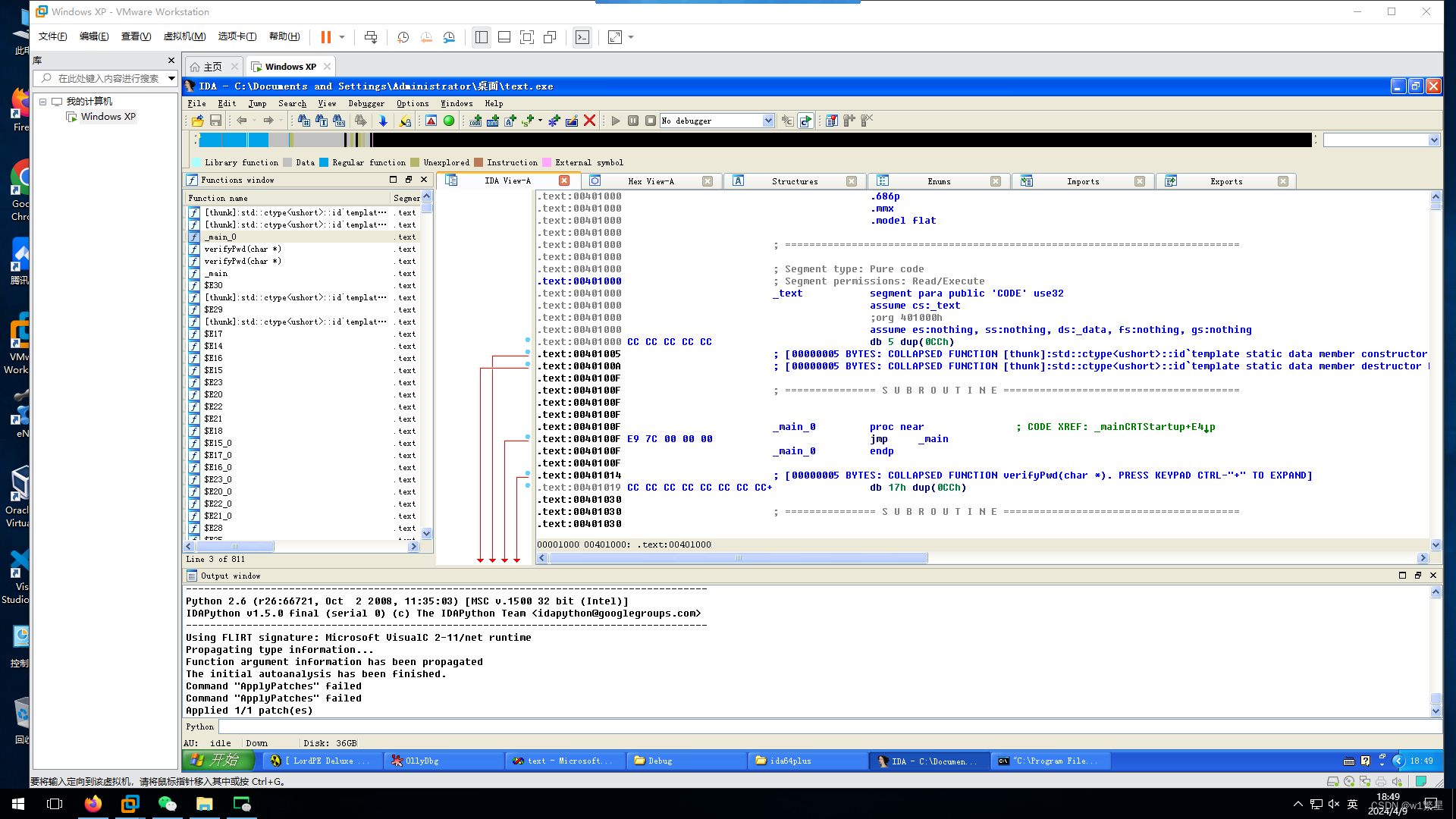
Task: Open the No debugger dropdown
Action: click(767, 121)
